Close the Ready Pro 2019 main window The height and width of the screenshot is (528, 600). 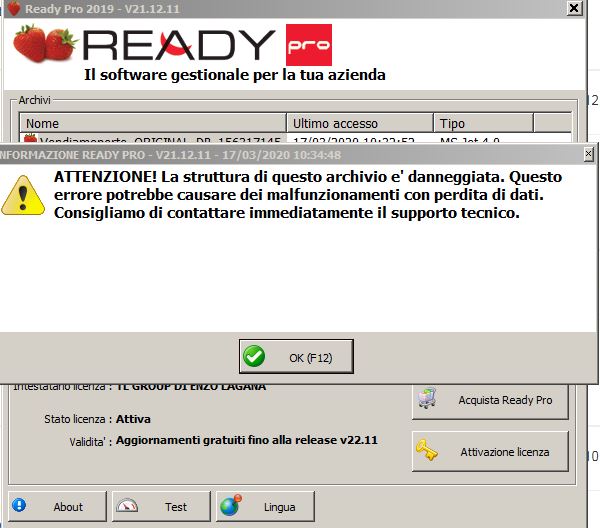pos(574,8)
